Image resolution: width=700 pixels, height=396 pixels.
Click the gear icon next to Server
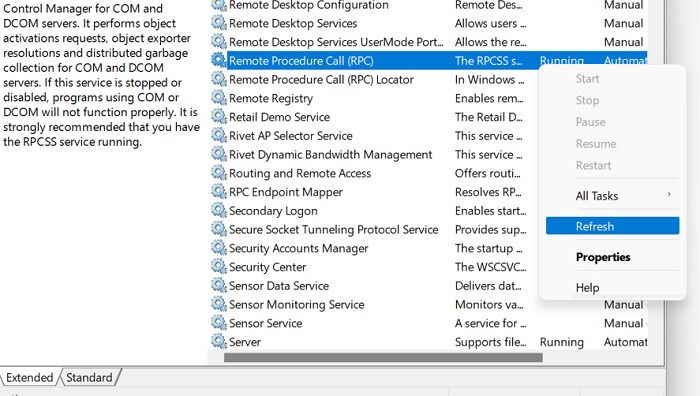click(218, 342)
